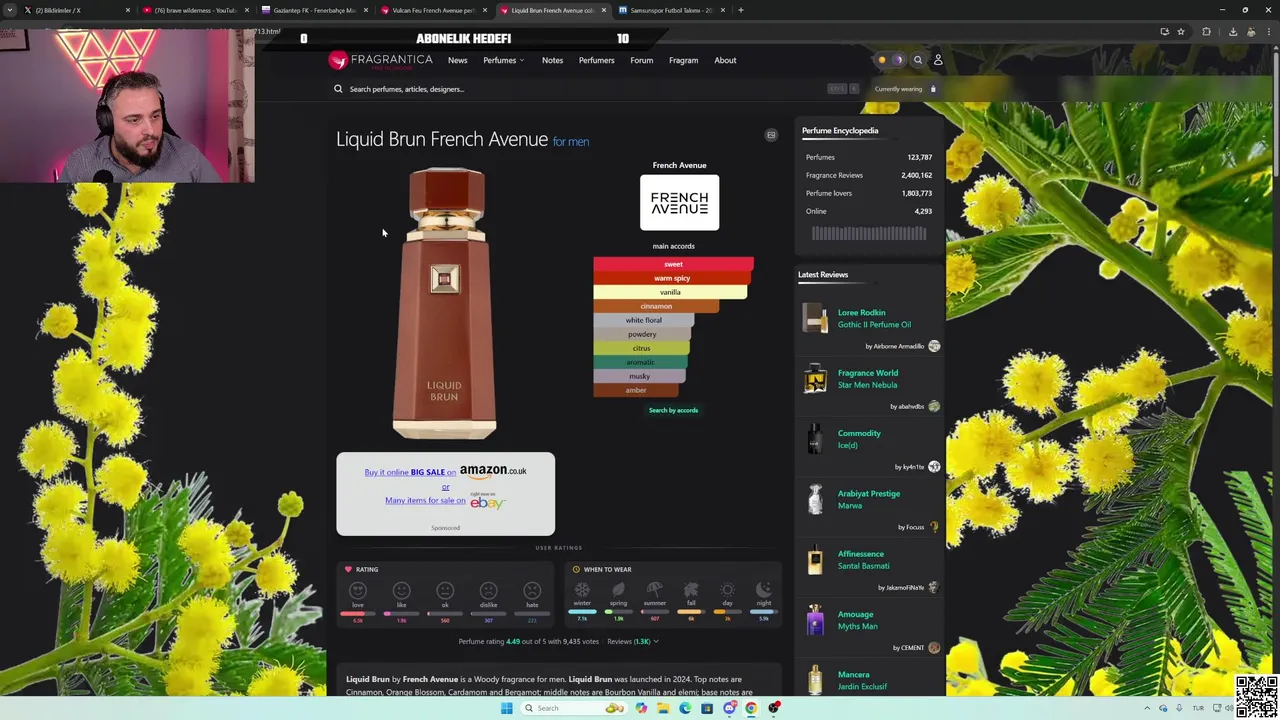Open the Windows Start menu
This screenshot has width=1280, height=720.
point(507,708)
